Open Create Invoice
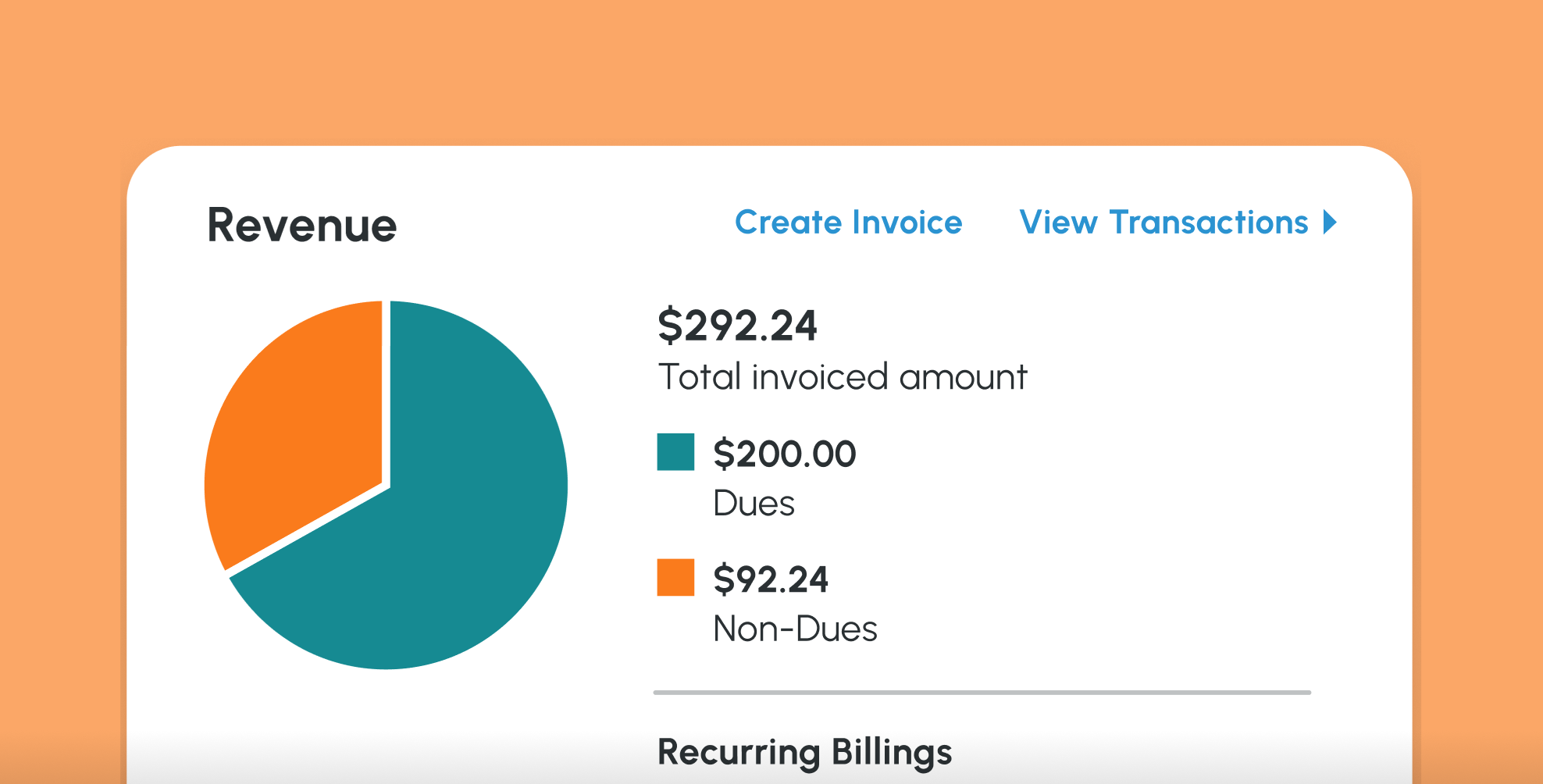The height and width of the screenshot is (784, 1543). point(848,223)
